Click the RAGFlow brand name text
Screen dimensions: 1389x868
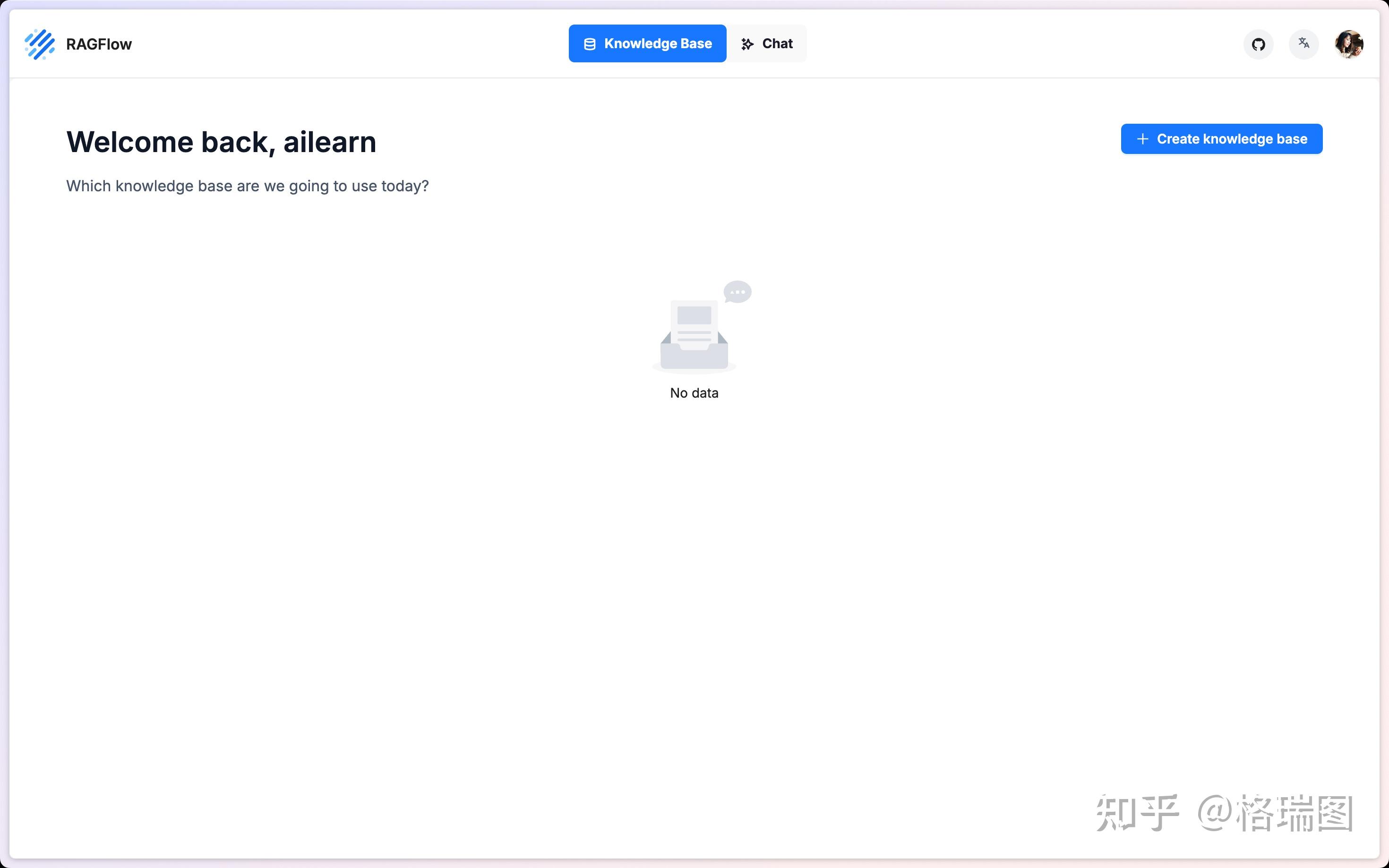(99, 44)
